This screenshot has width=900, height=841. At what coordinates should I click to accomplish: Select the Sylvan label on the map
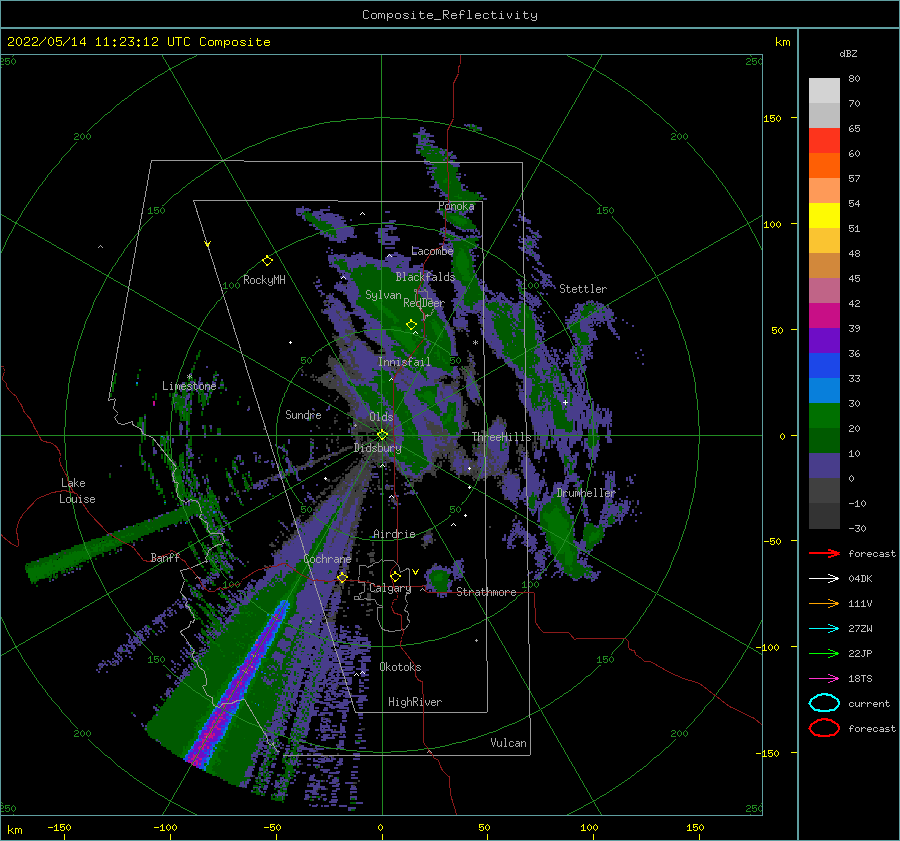(x=383, y=295)
